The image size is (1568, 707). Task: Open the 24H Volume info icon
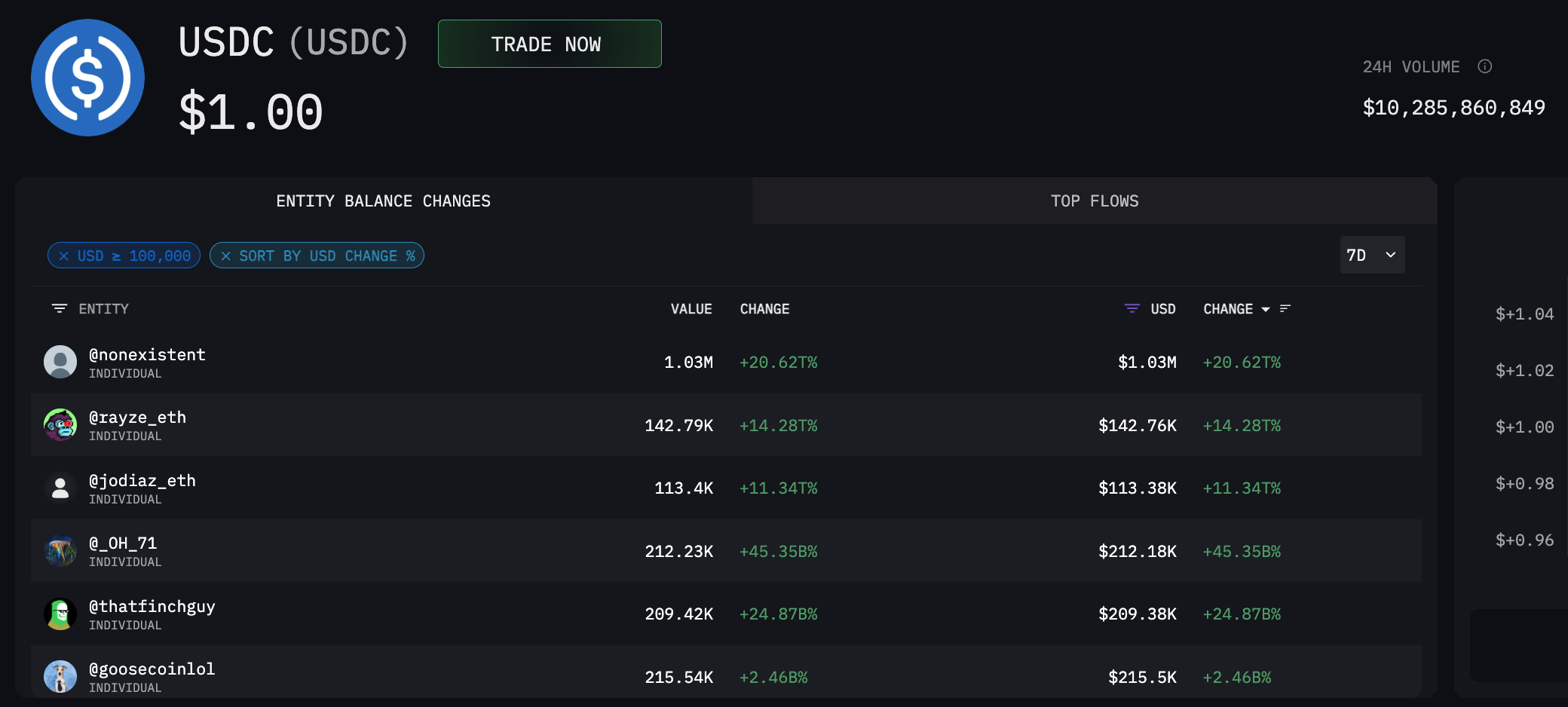pyautogui.click(x=1484, y=66)
